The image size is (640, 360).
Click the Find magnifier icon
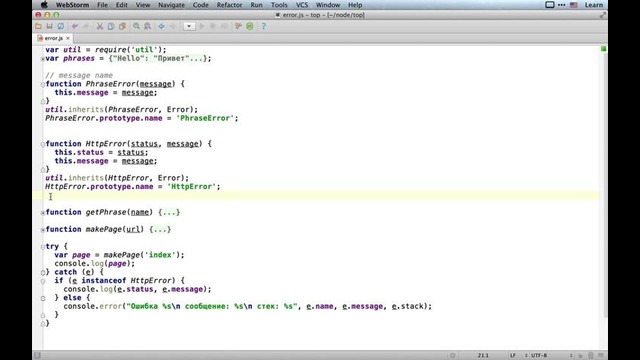tap(136, 26)
